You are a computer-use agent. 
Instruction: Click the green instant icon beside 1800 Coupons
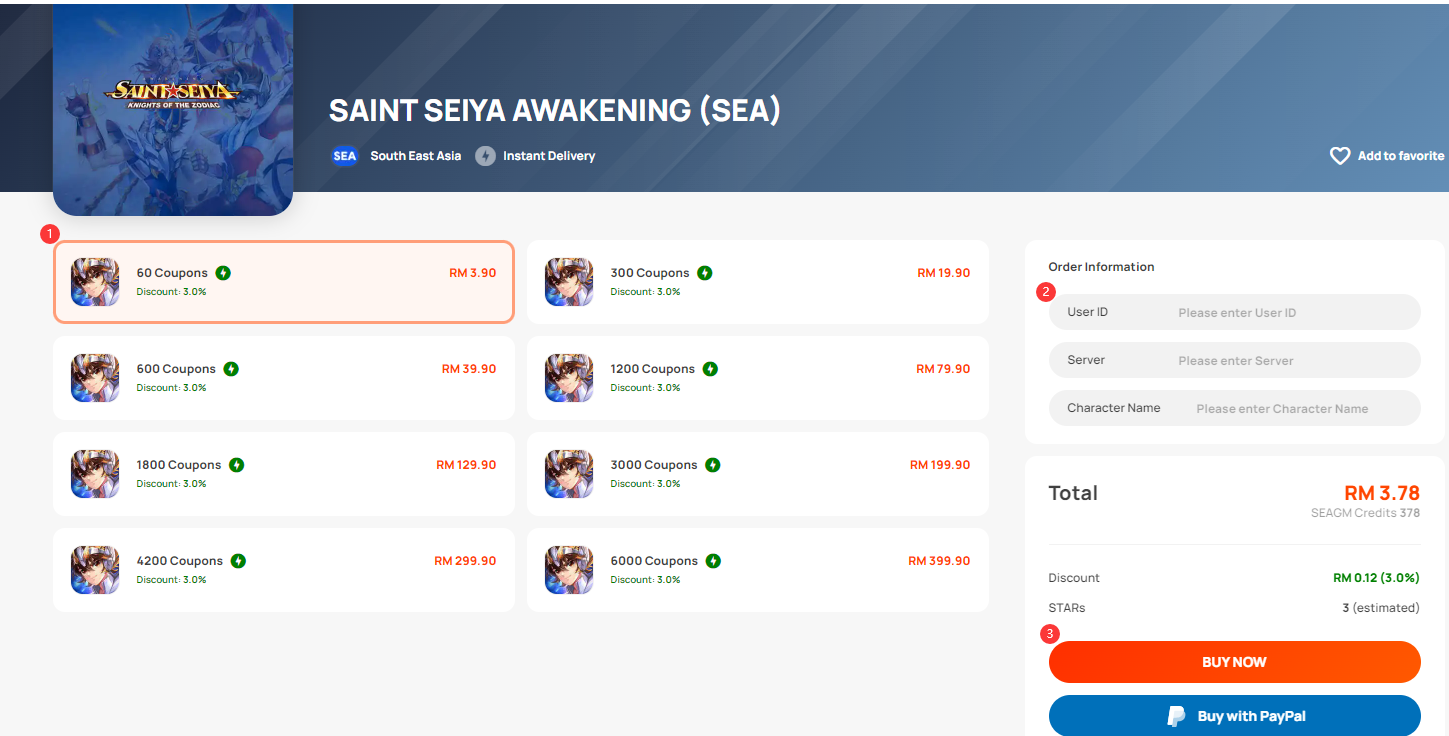pos(238,464)
